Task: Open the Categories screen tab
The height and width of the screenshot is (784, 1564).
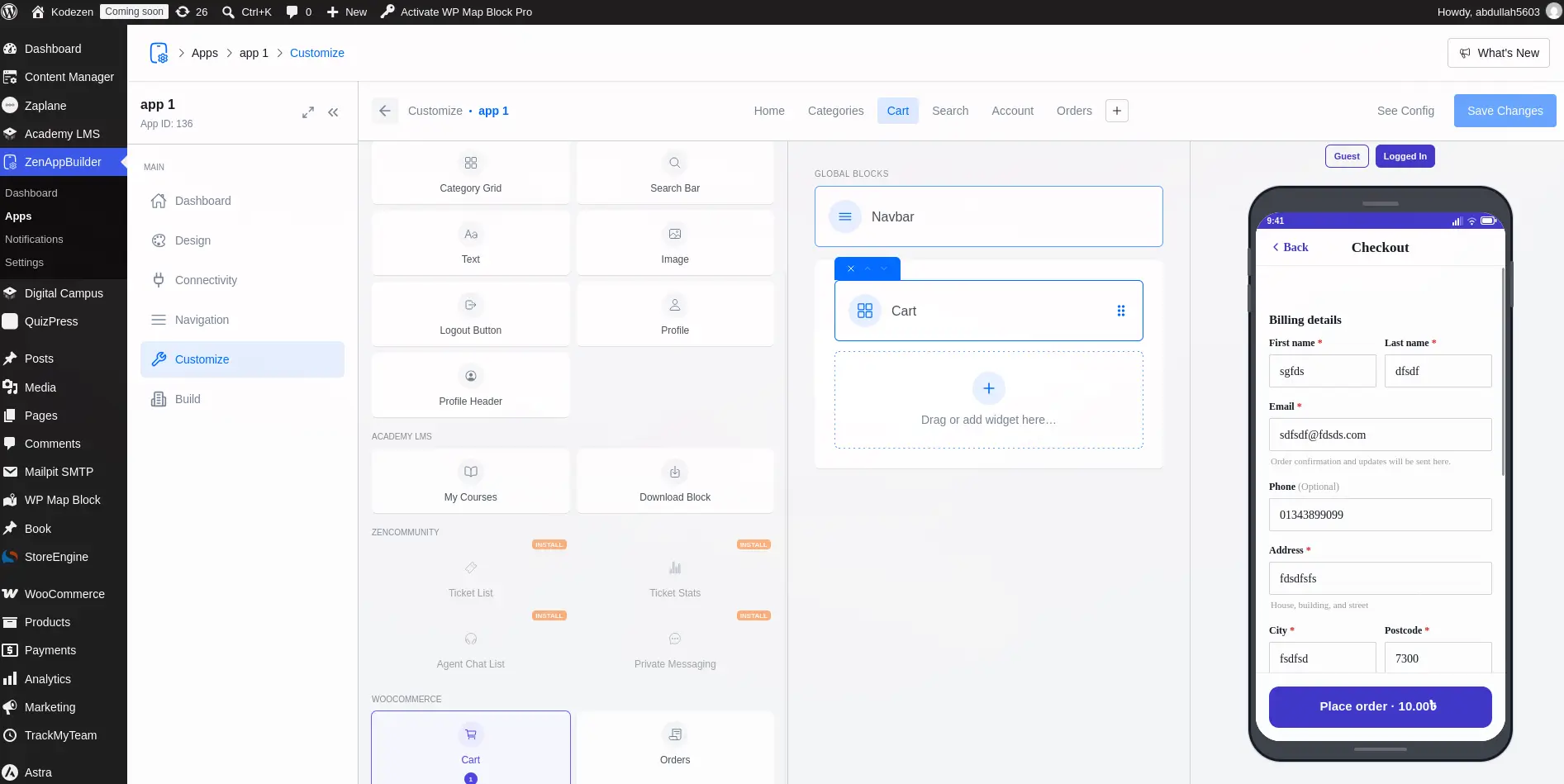Action: pyautogui.click(x=835, y=111)
